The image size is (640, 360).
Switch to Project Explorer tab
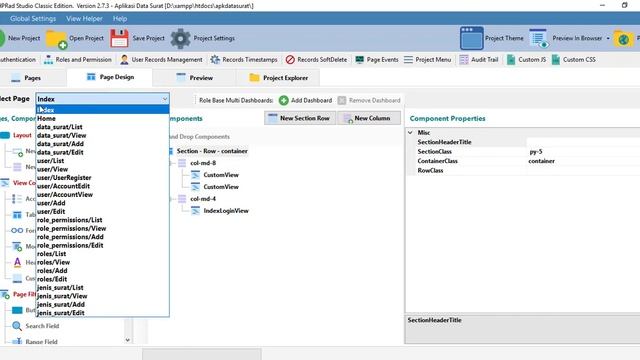(x=278, y=78)
